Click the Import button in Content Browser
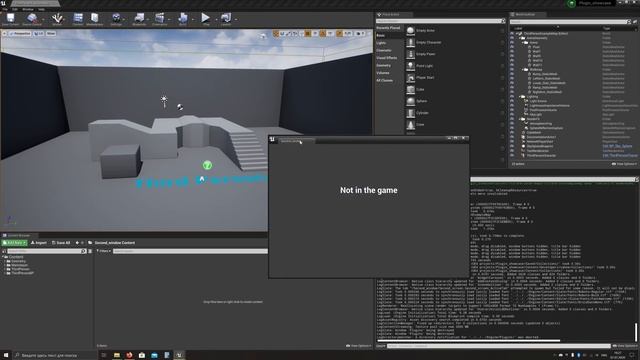The height and width of the screenshot is (360, 640). click(x=39, y=243)
